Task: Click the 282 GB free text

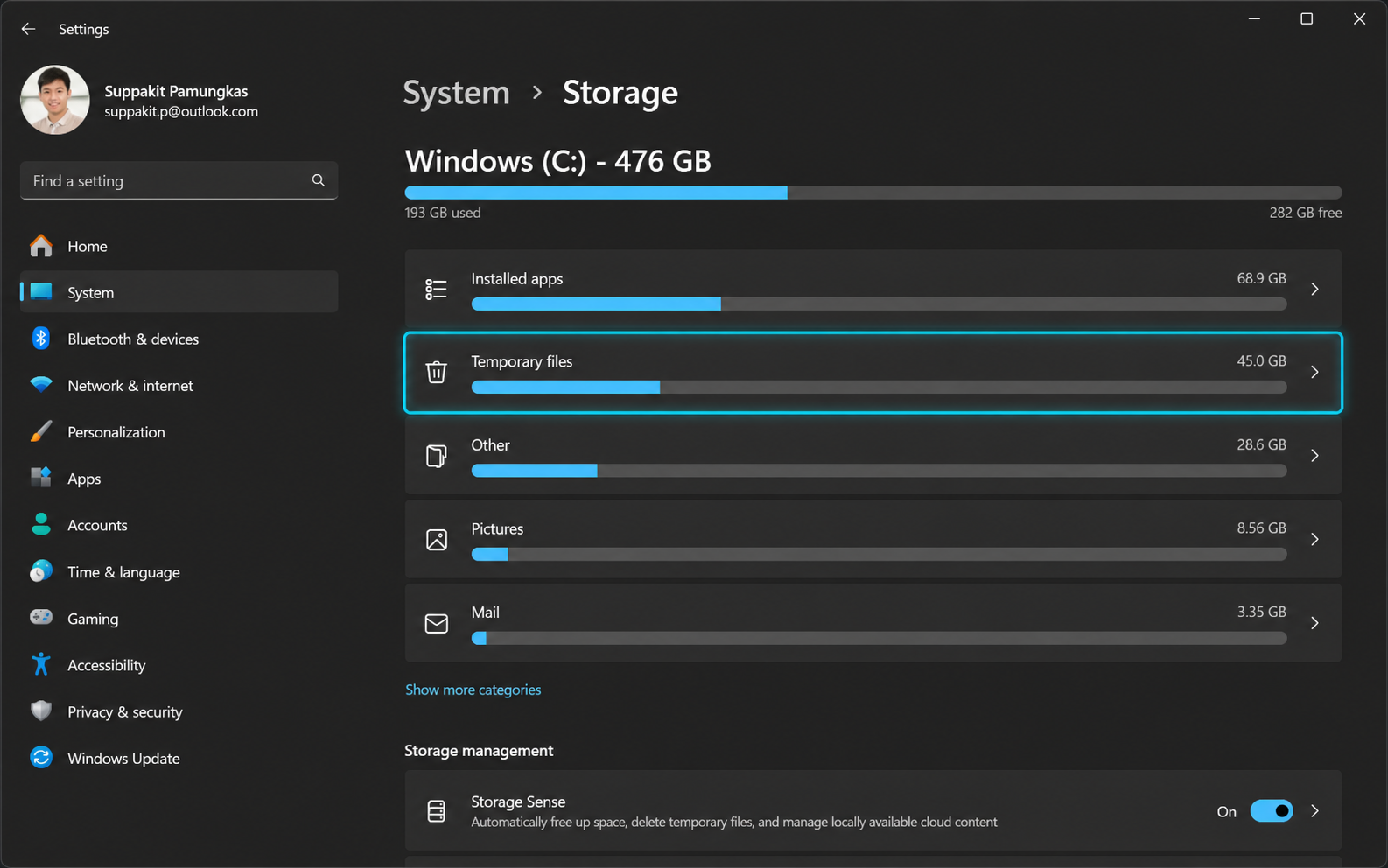Action: (x=1305, y=213)
